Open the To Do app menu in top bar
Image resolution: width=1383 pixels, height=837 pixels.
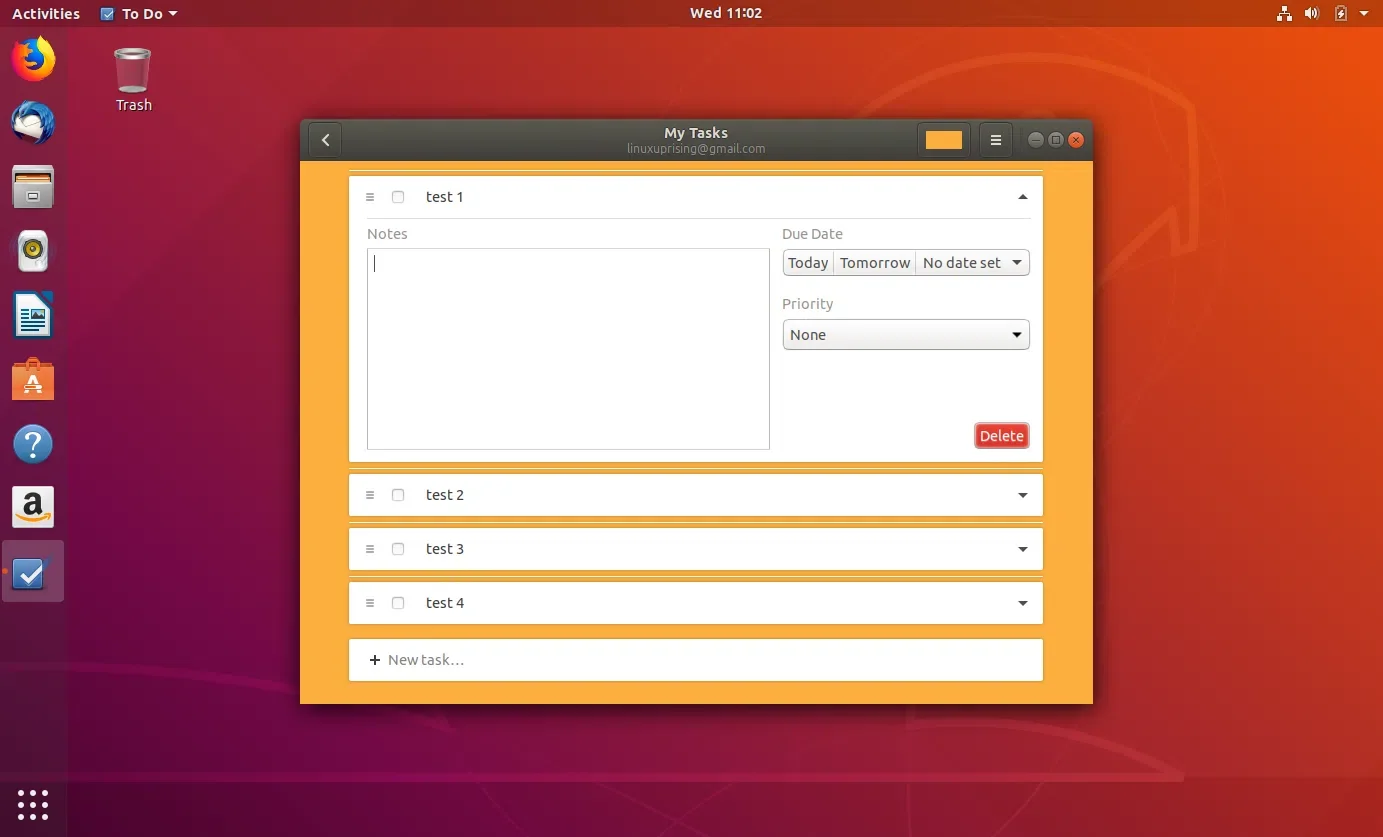[x=139, y=14]
